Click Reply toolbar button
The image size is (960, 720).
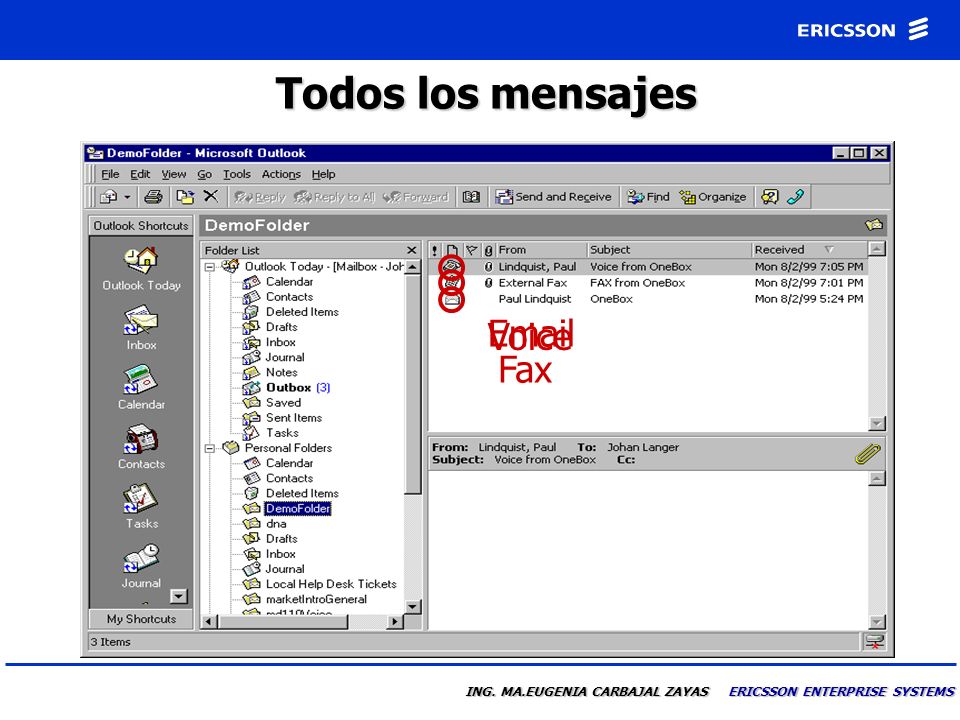coord(260,197)
